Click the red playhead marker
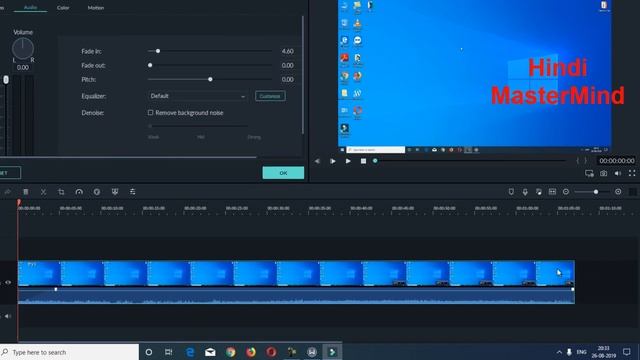640x360 pixels. (18, 203)
